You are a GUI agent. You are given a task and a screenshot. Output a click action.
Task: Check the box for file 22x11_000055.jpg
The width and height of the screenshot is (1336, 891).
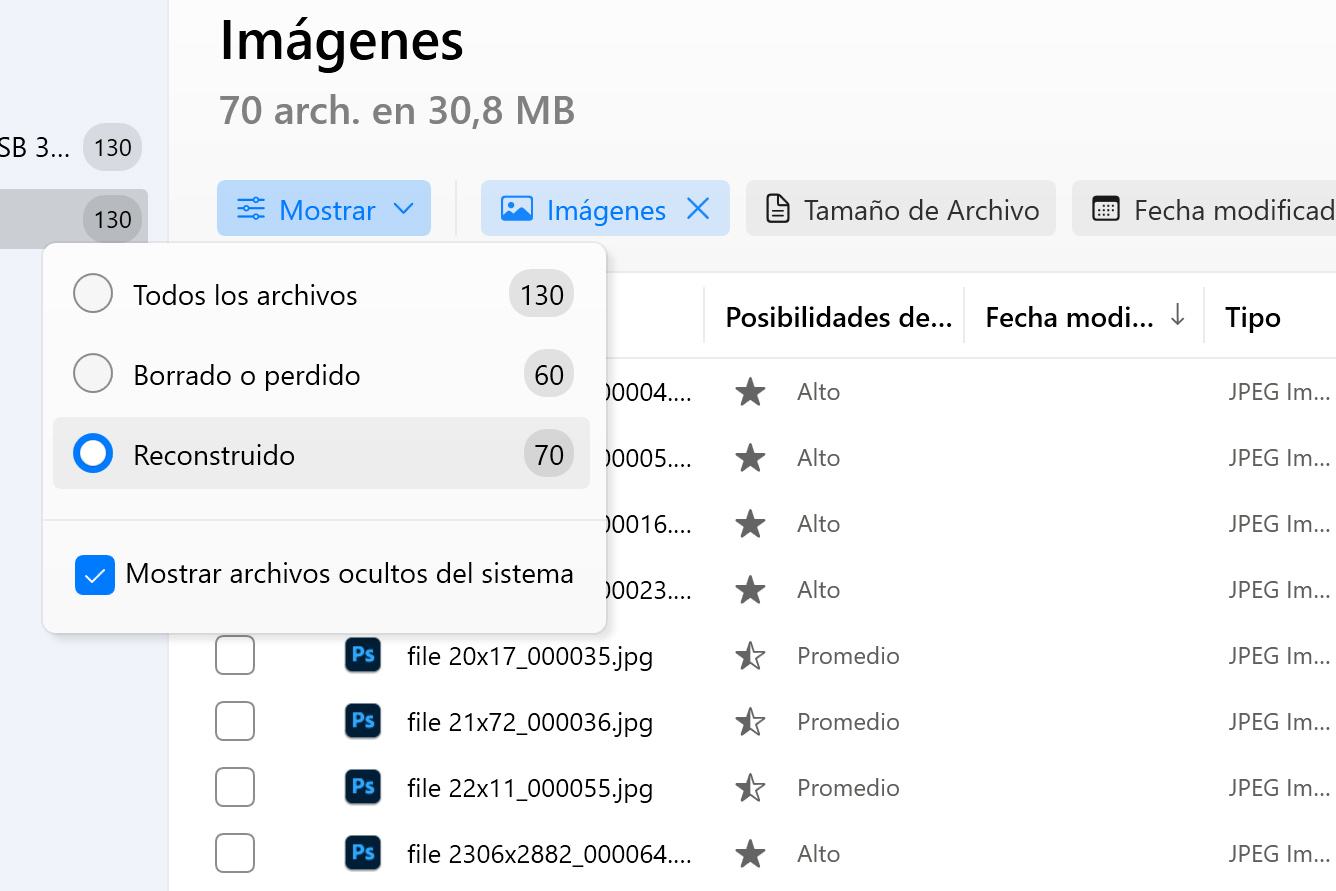235,788
